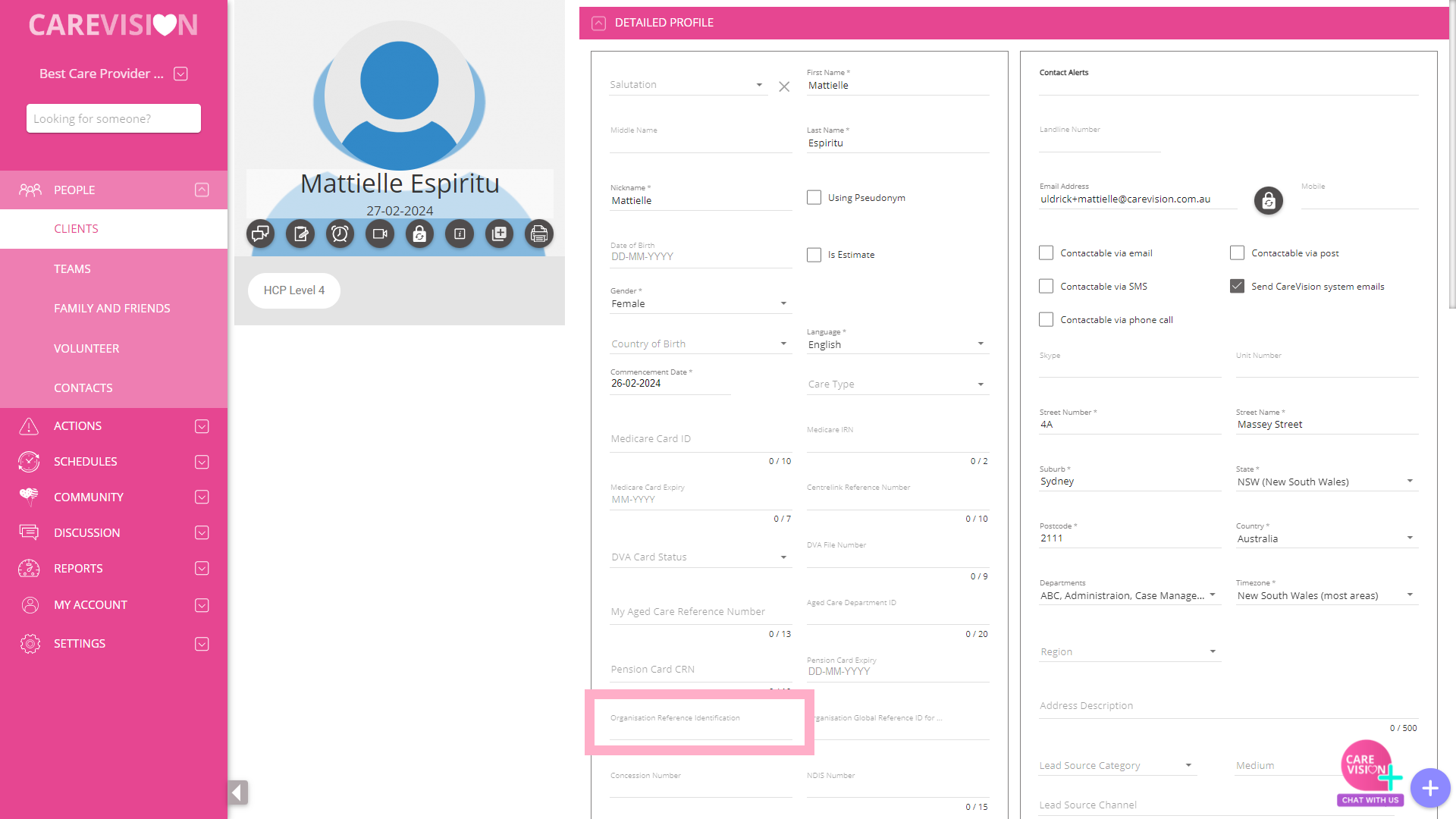1456x819 pixels.
Task: Click the clipboard edit notes icon
Action: tap(300, 234)
